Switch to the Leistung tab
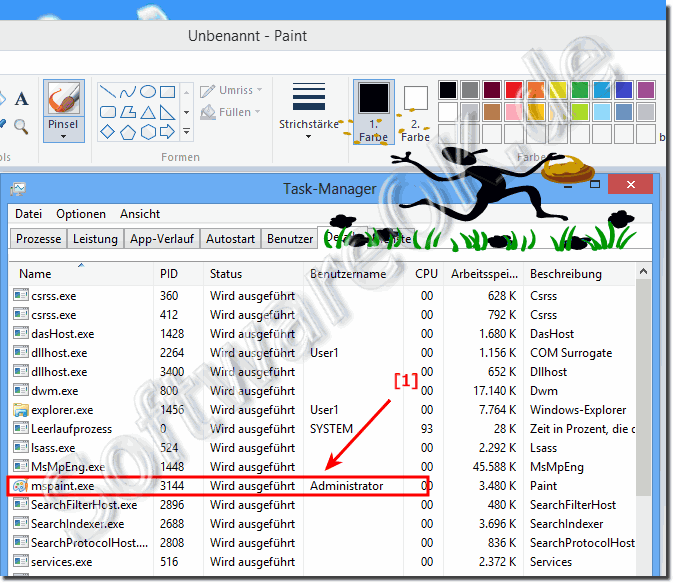The width and height of the screenshot is (673, 583). point(95,239)
